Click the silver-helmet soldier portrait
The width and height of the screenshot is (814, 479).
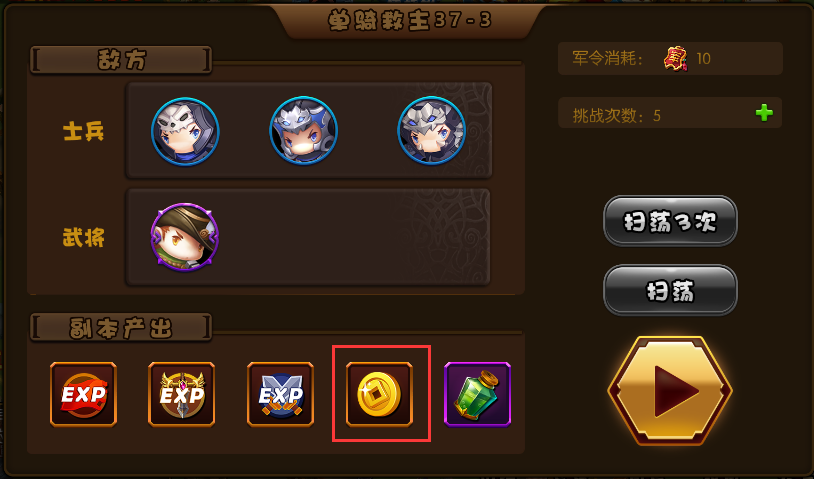click(431, 130)
